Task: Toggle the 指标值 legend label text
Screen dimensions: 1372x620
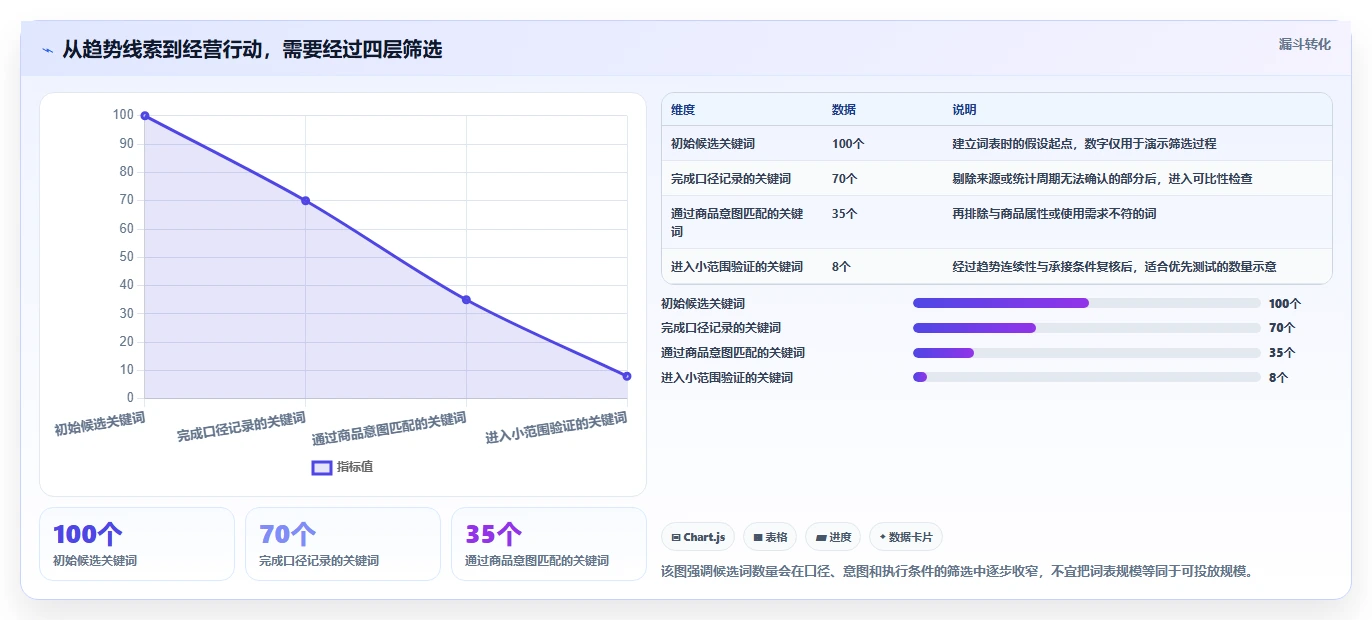Action: tap(355, 467)
